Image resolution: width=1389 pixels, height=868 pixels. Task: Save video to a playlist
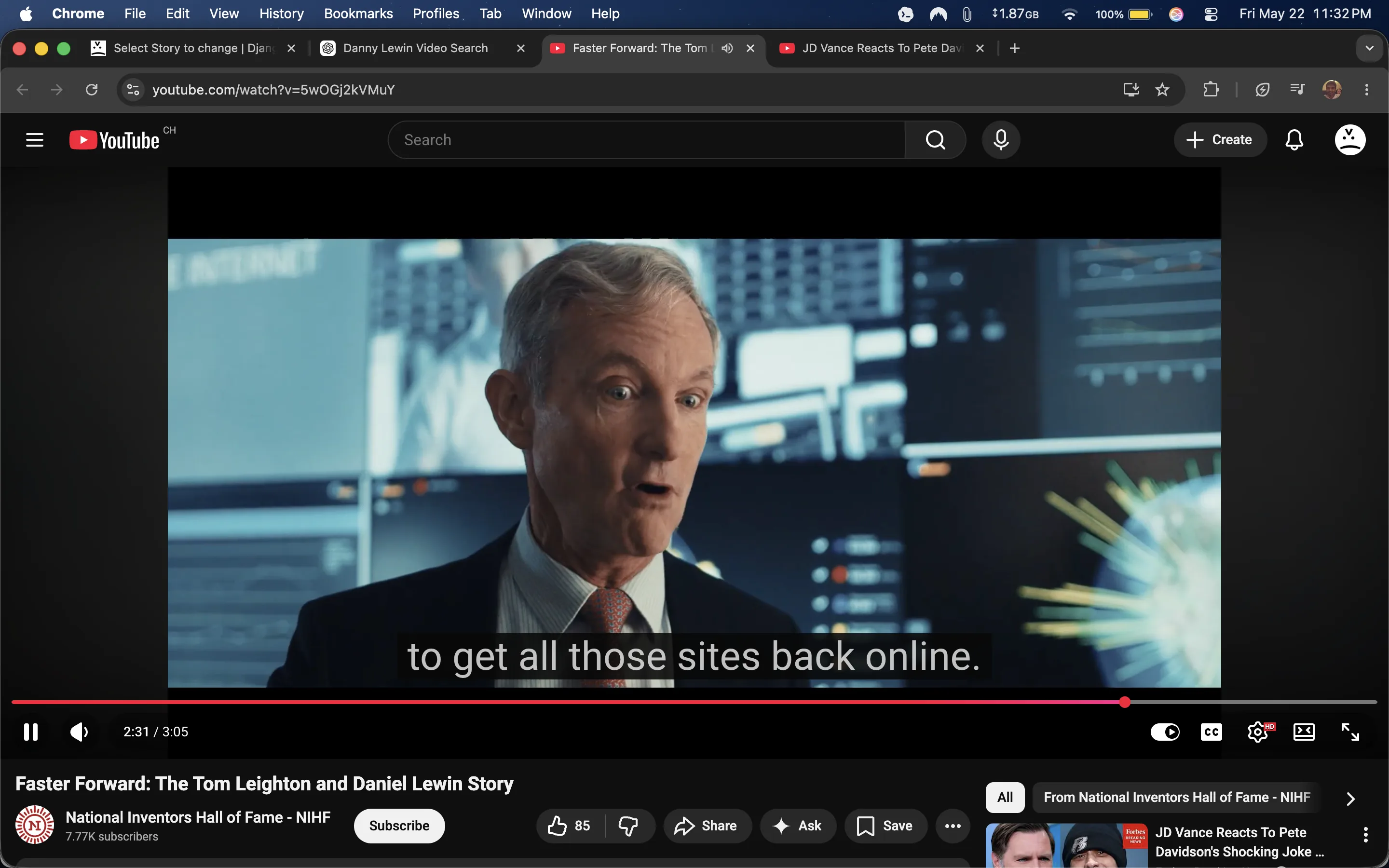[885, 826]
